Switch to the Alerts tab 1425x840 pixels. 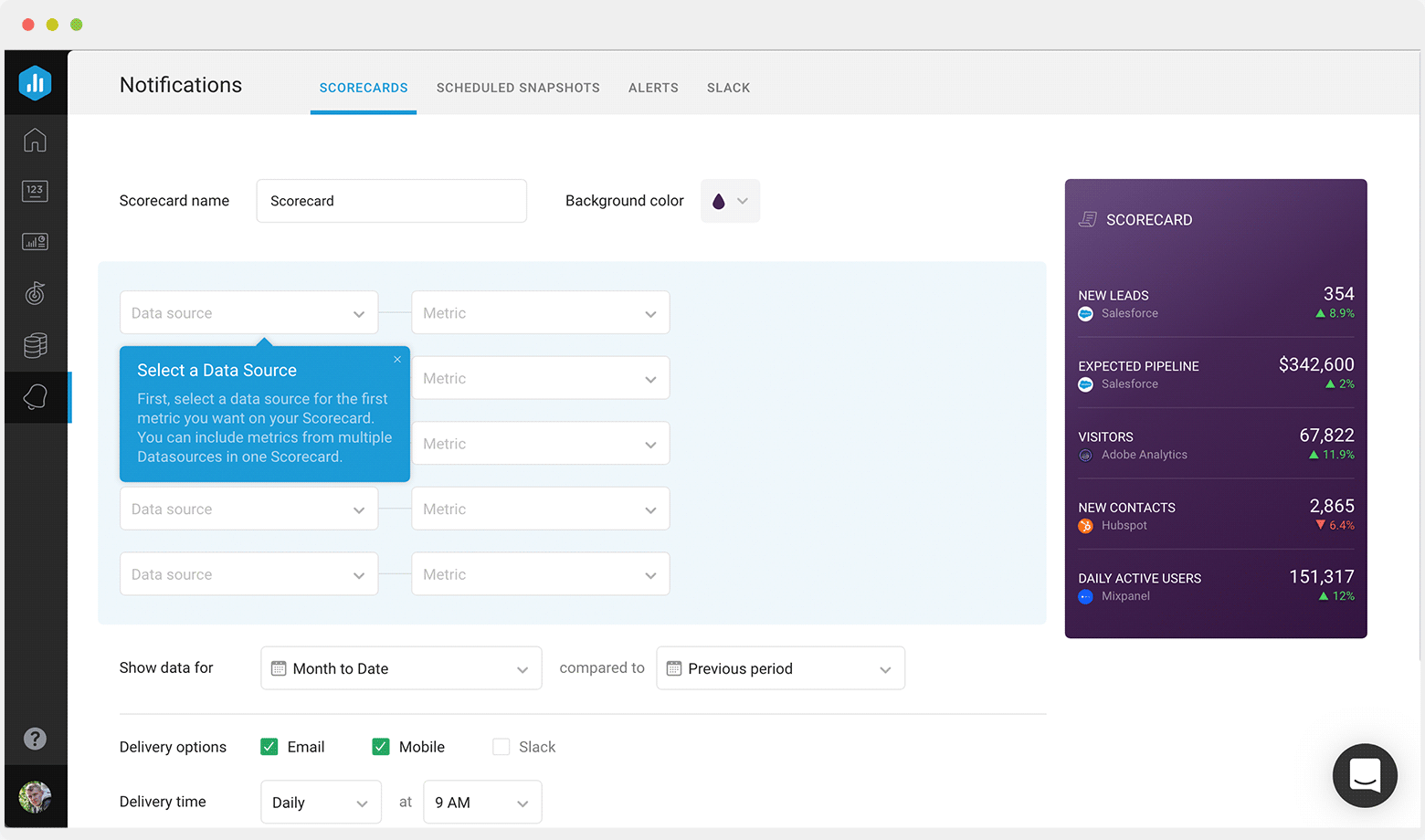pos(653,88)
